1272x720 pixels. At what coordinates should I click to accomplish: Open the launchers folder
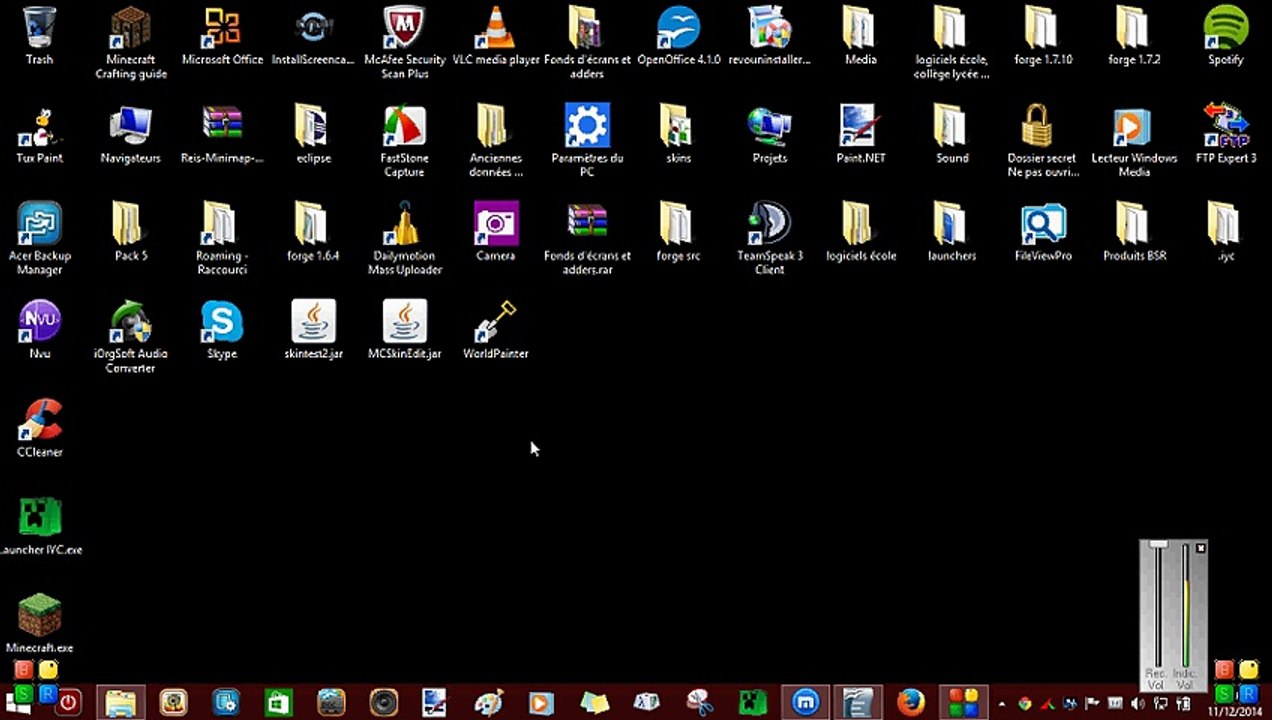[952, 232]
